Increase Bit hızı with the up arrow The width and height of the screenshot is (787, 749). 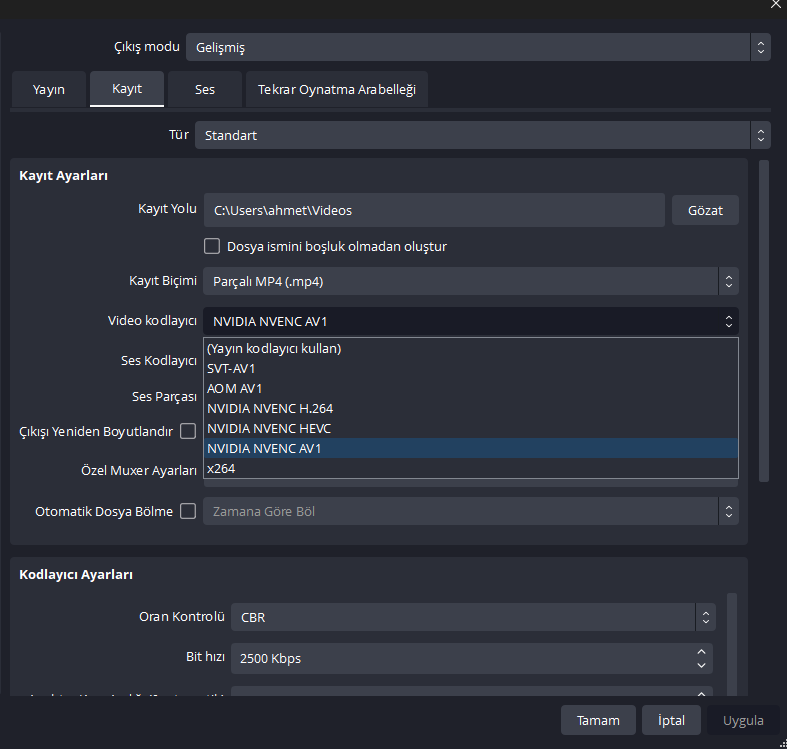point(702,652)
